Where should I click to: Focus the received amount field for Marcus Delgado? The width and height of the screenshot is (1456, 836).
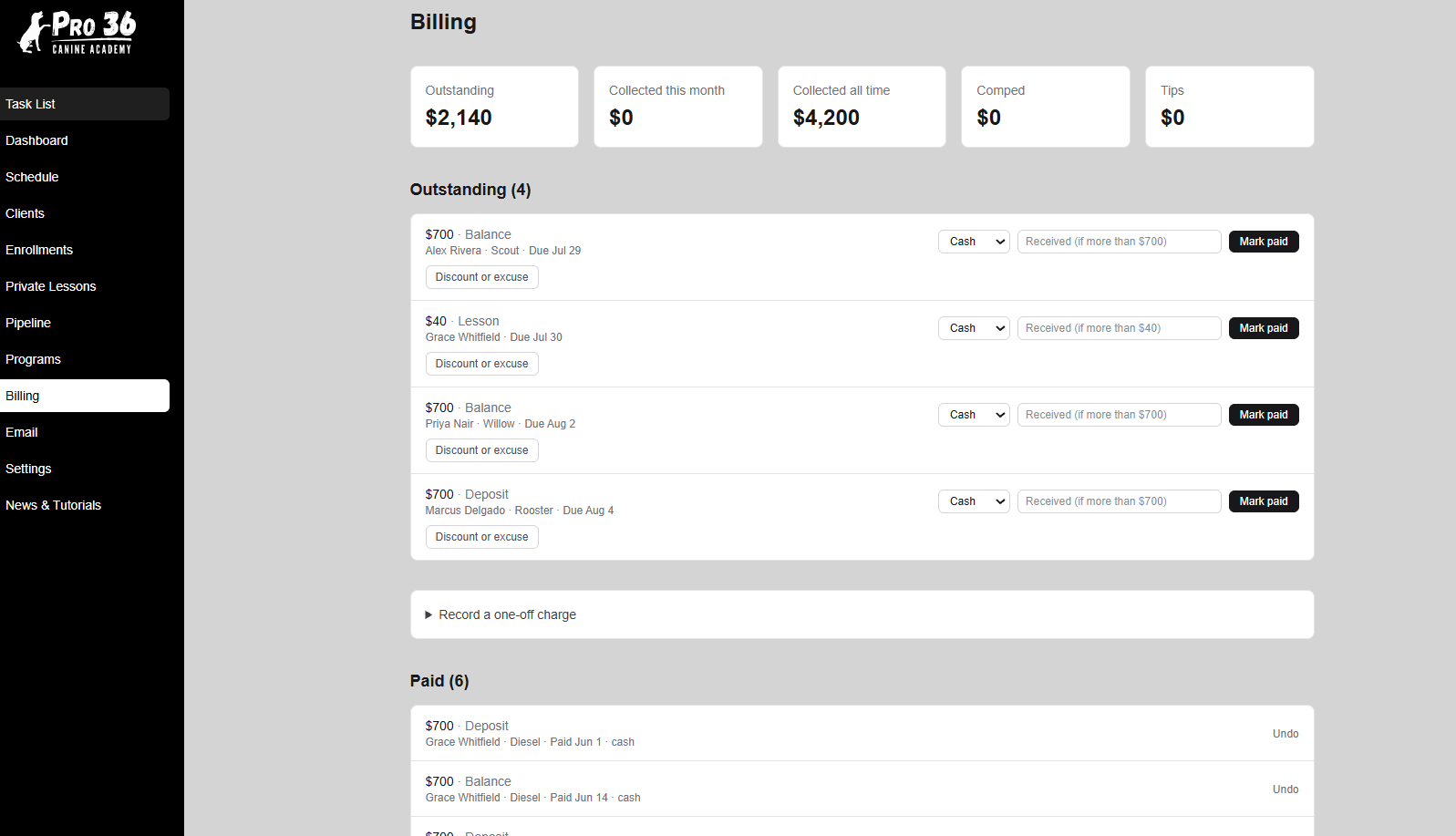coord(1120,501)
